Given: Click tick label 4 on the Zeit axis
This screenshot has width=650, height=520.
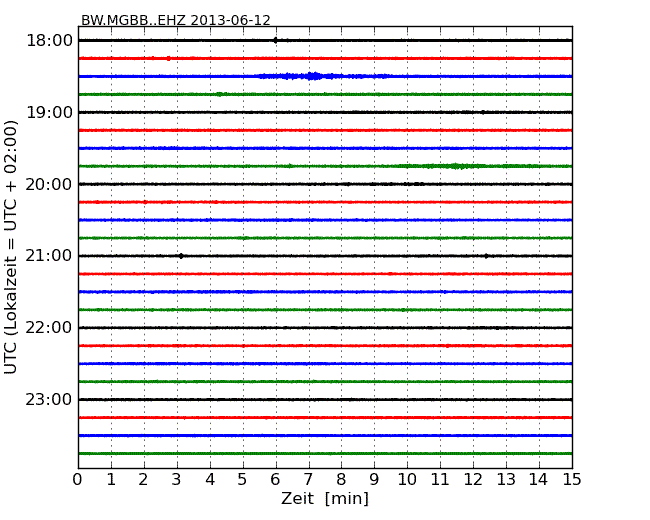Looking at the screenshot, I should tap(210, 480).
